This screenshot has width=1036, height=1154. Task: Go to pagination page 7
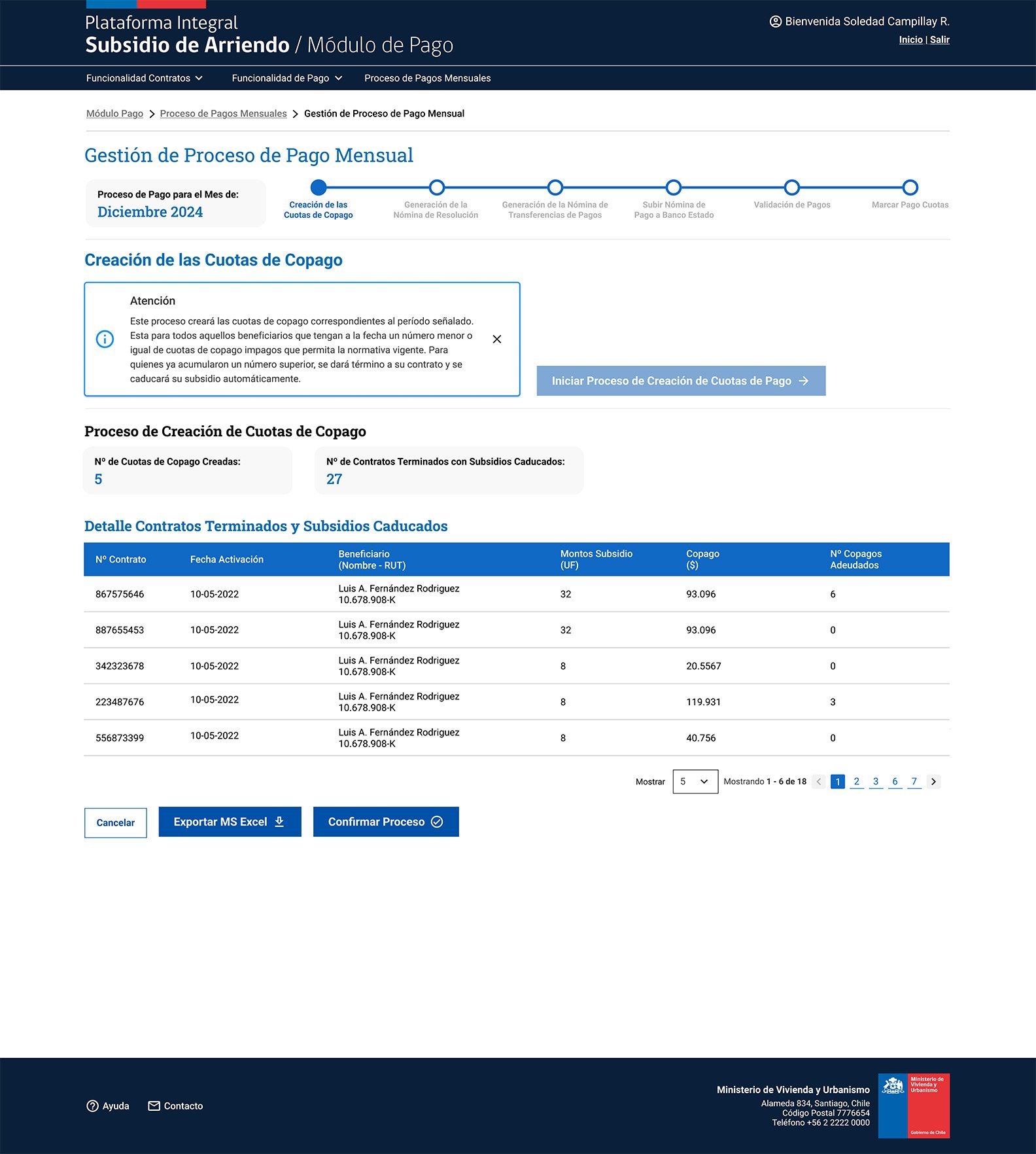point(914,782)
